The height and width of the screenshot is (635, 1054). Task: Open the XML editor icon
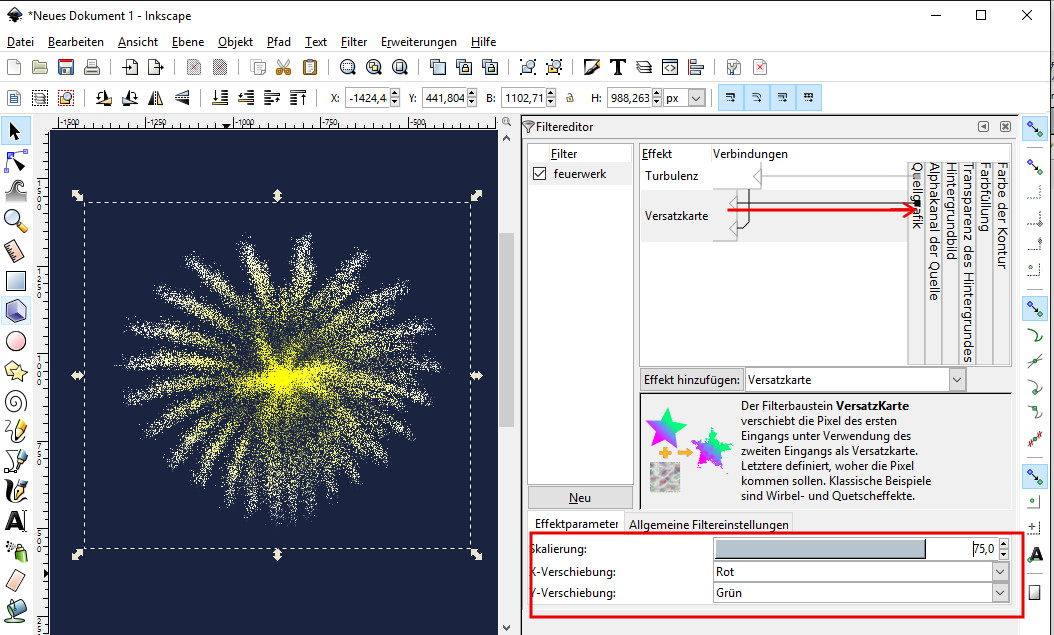pos(670,67)
